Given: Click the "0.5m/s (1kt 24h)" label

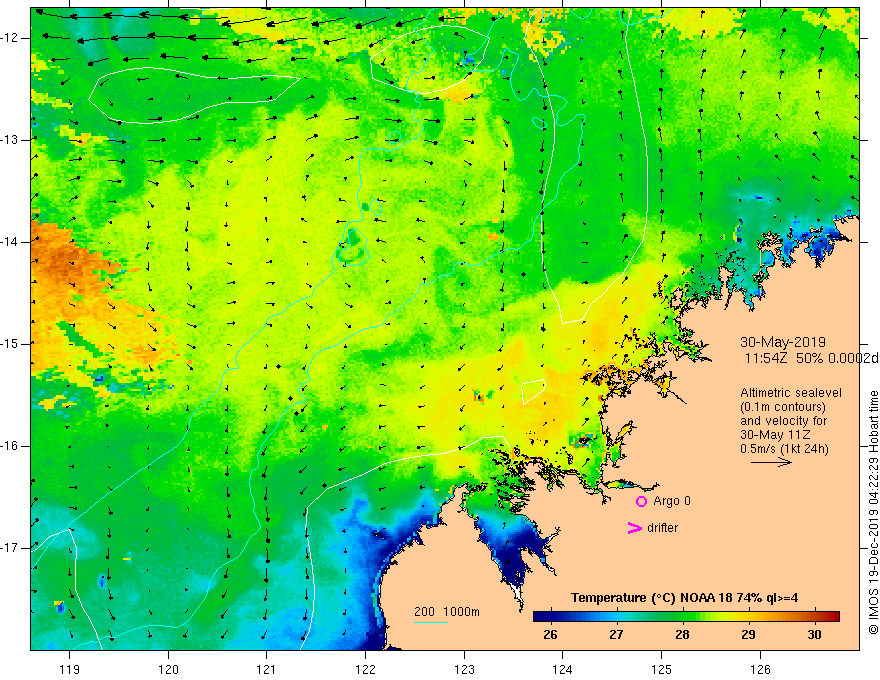Looking at the screenshot, I should pos(784,449).
